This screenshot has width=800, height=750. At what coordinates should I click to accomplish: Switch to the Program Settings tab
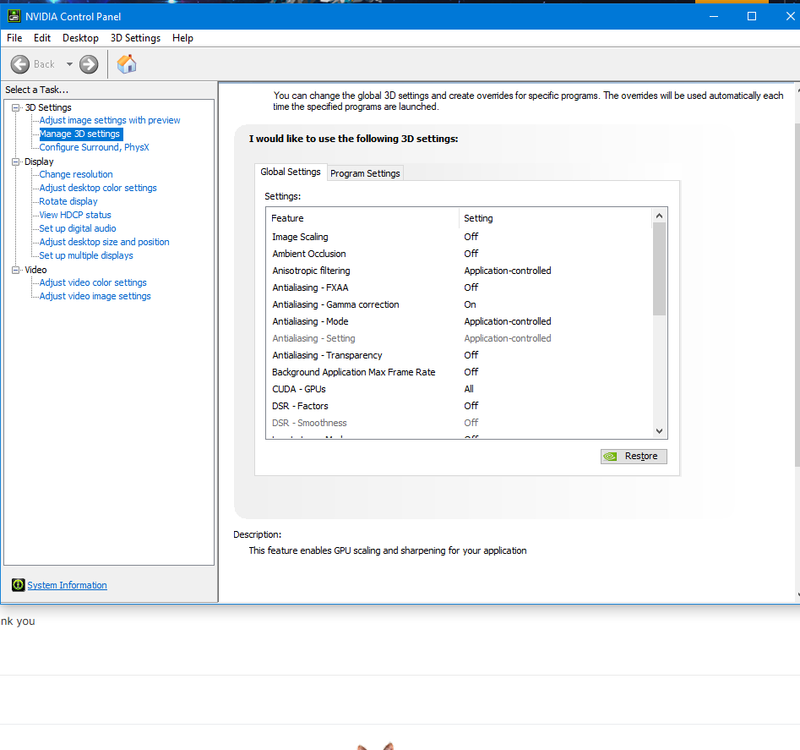tap(365, 173)
